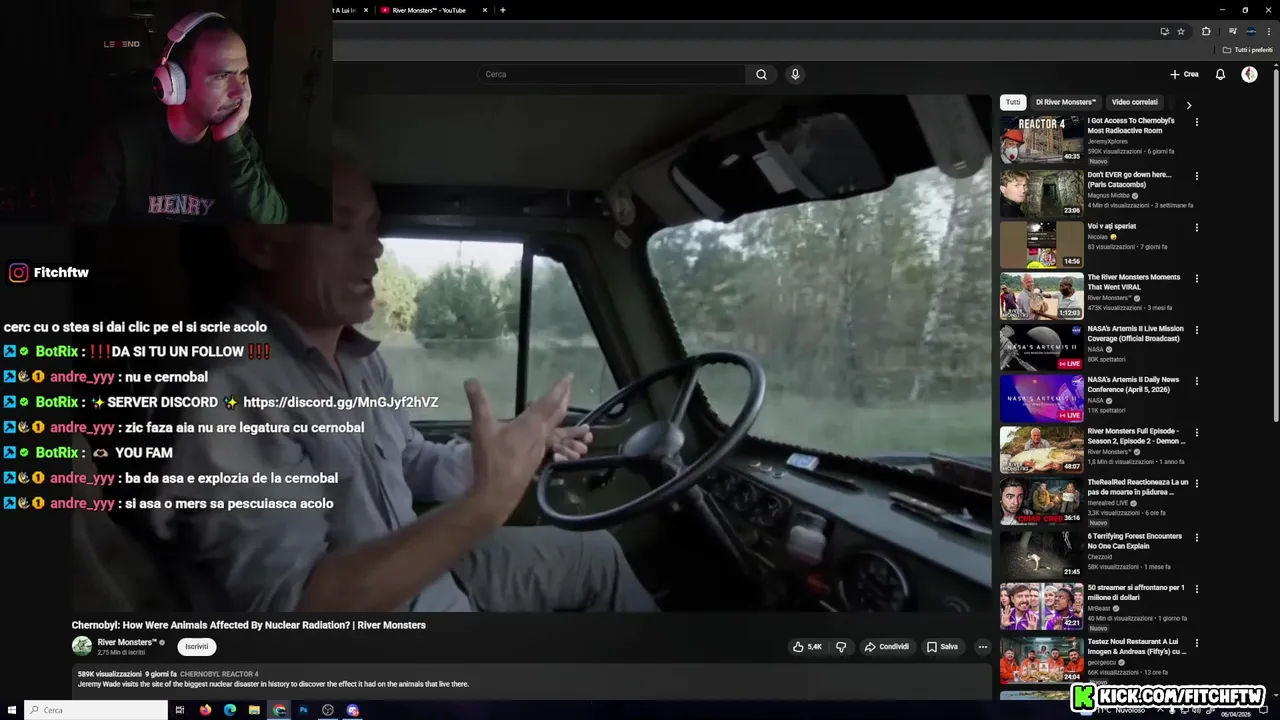The width and height of the screenshot is (1280, 720).
Task: Open 'TheRealRed Reactioneaza' video title
Action: pyautogui.click(x=1138, y=487)
